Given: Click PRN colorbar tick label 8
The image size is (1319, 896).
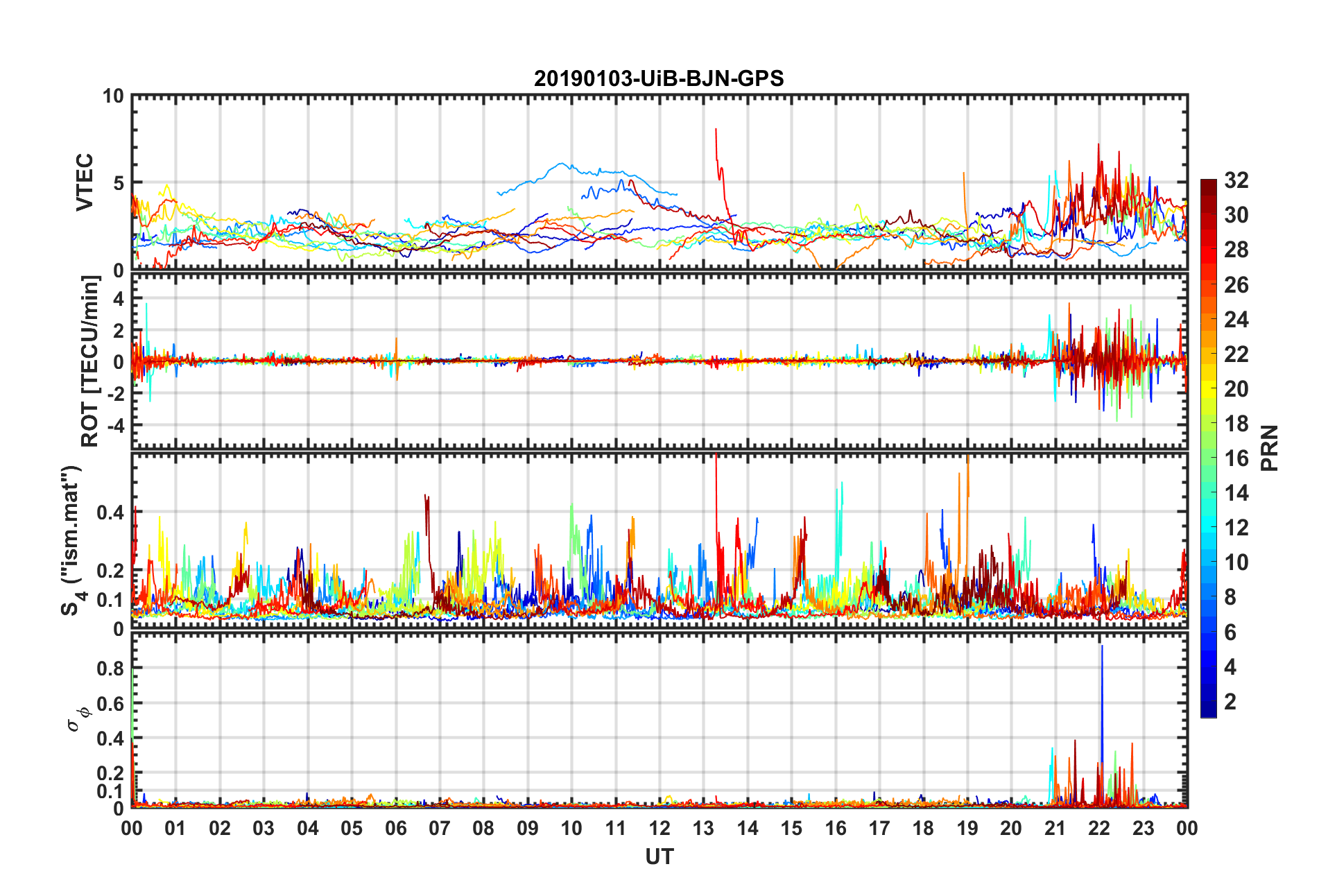Looking at the screenshot, I should pyautogui.click(x=1230, y=597).
